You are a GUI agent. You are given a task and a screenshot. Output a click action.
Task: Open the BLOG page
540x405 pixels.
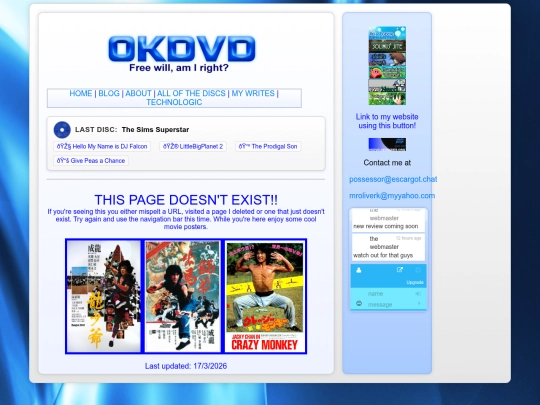click(x=109, y=93)
